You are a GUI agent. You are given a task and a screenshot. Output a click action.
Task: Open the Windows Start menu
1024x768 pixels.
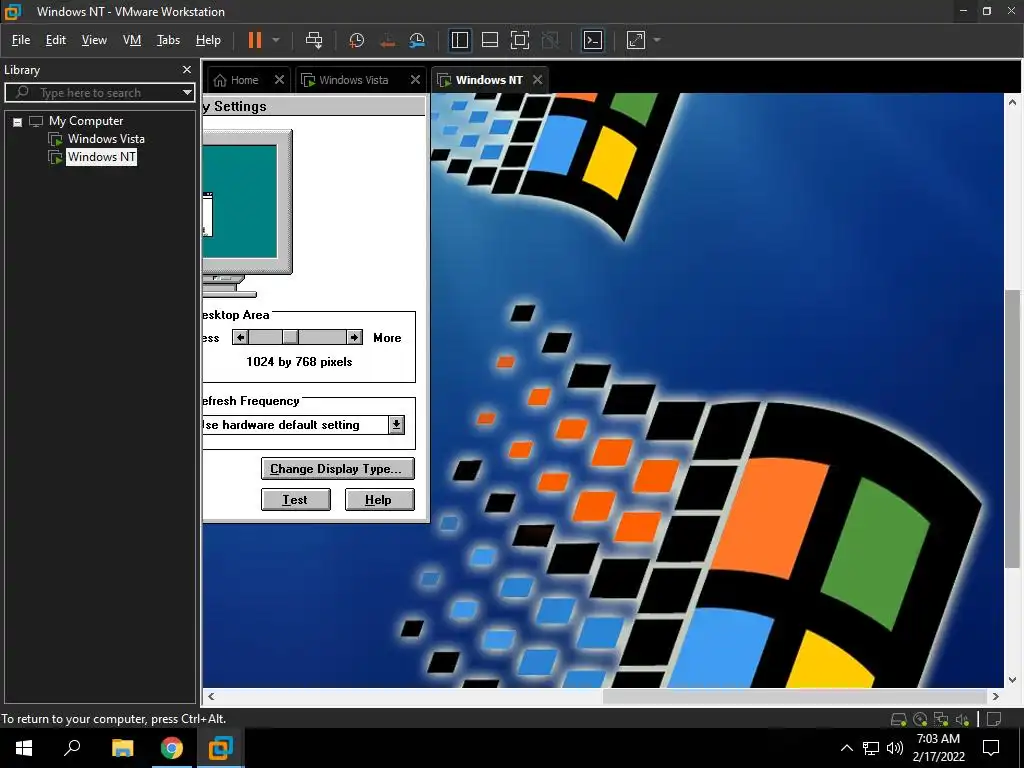click(24, 748)
